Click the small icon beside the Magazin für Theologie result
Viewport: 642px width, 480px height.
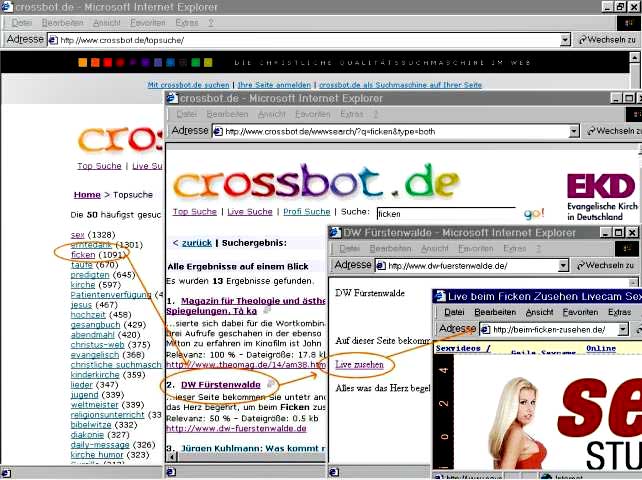pos(267,310)
